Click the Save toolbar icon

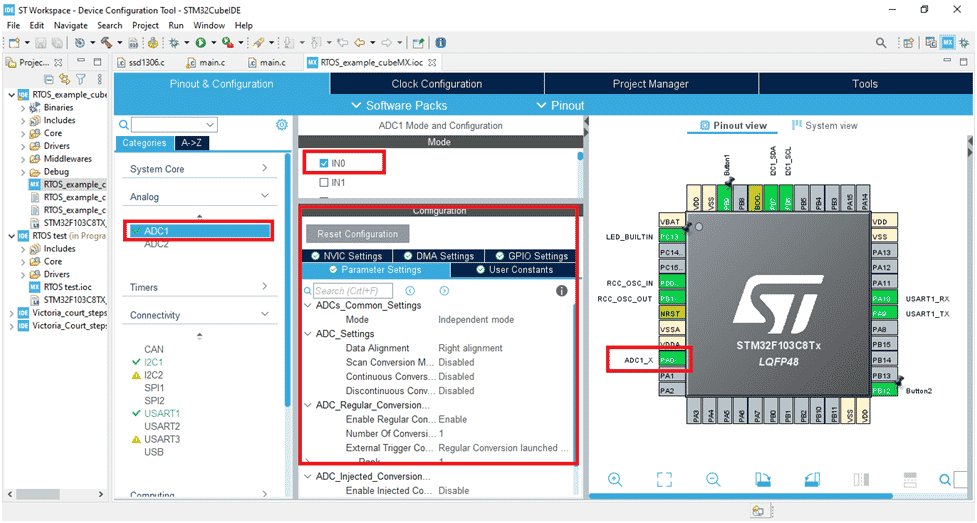pyautogui.click(x=41, y=42)
